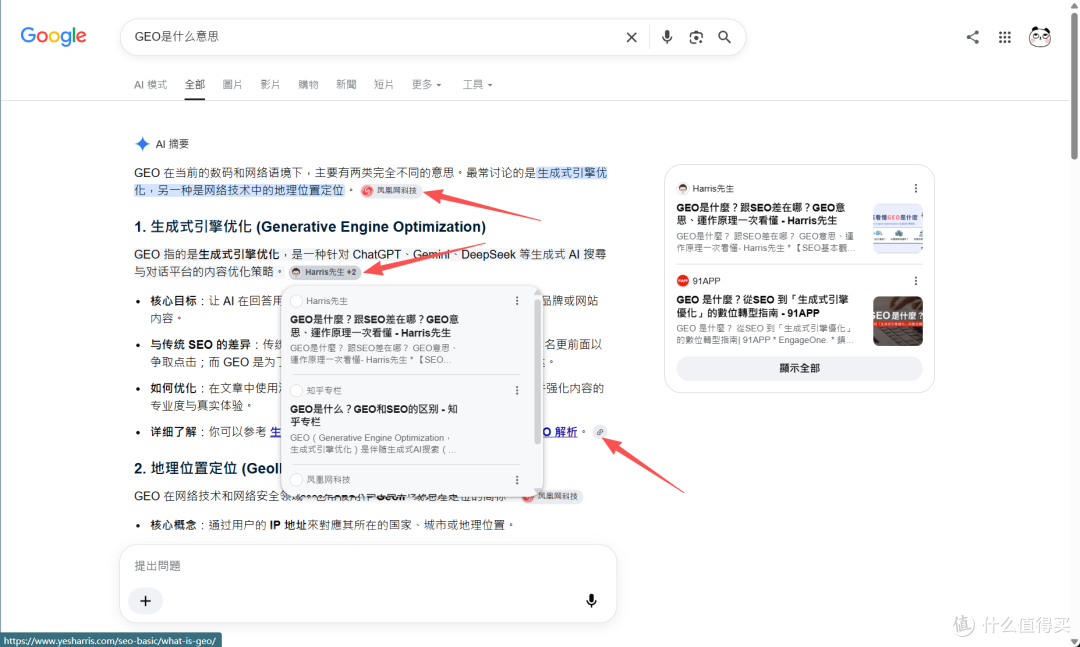Image resolution: width=1080 pixels, height=647 pixels.
Task: Click the 顯示全部 button
Action: coord(799,369)
